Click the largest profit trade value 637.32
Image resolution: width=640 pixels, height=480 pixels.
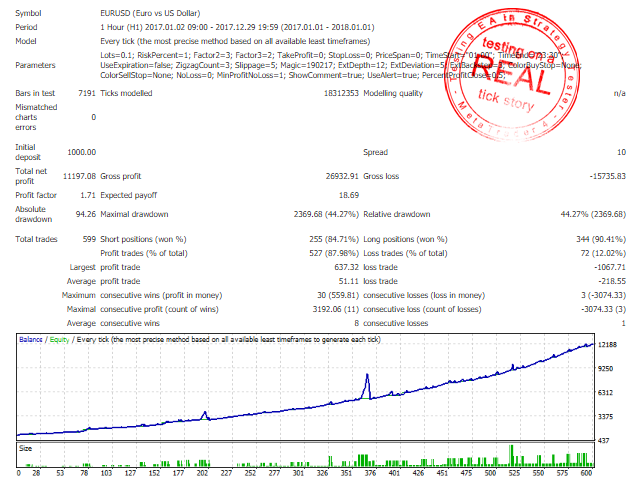[x=345, y=267]
